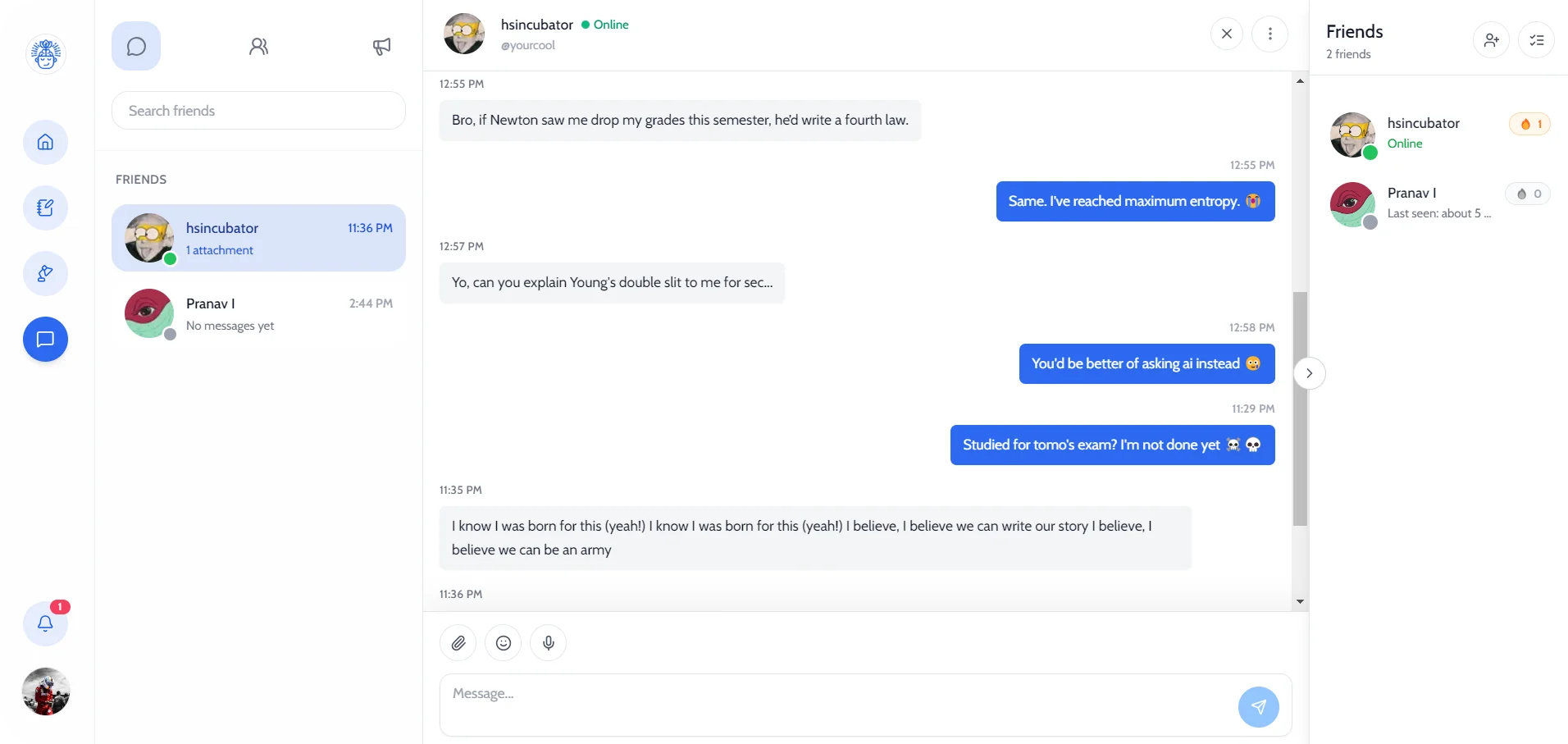Collapse the Friends panel with chevron arrow
This screenshot has height=744, width=1568.
1310,373
